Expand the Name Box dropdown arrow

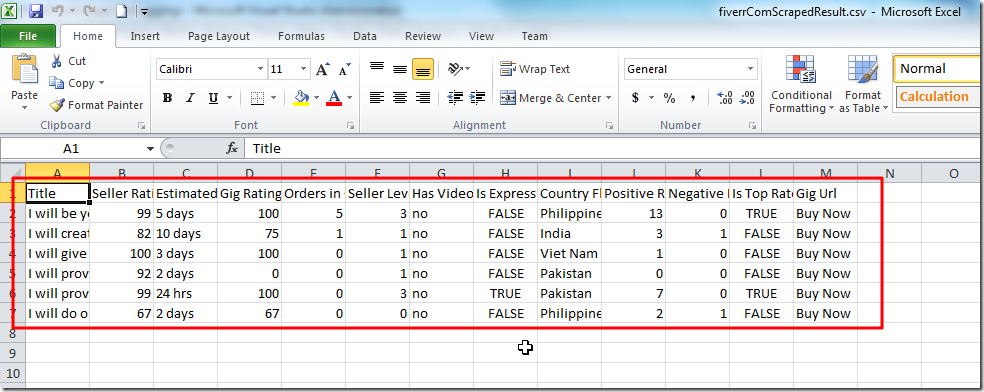[150, 149]
